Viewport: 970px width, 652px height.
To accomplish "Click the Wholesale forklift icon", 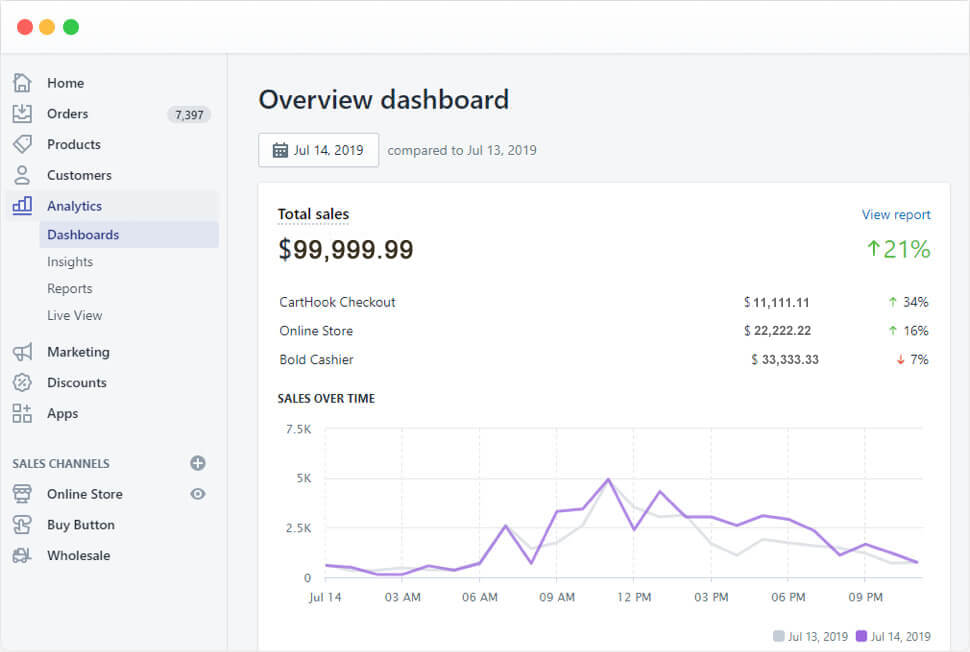I will [x=22, y=555].
